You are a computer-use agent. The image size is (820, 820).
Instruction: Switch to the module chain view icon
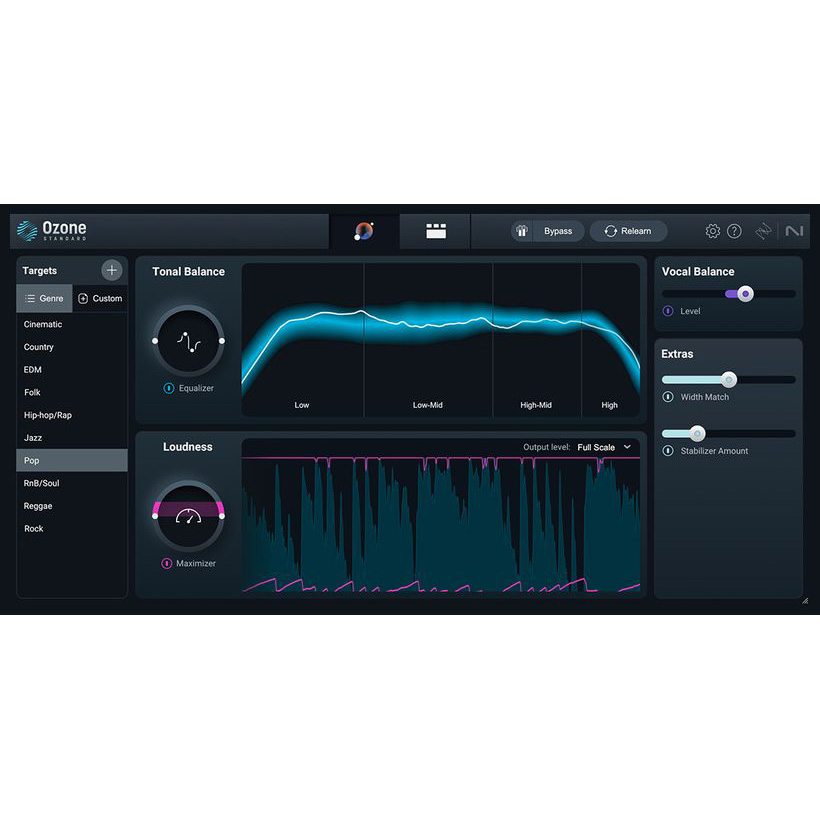pos(436,231)
